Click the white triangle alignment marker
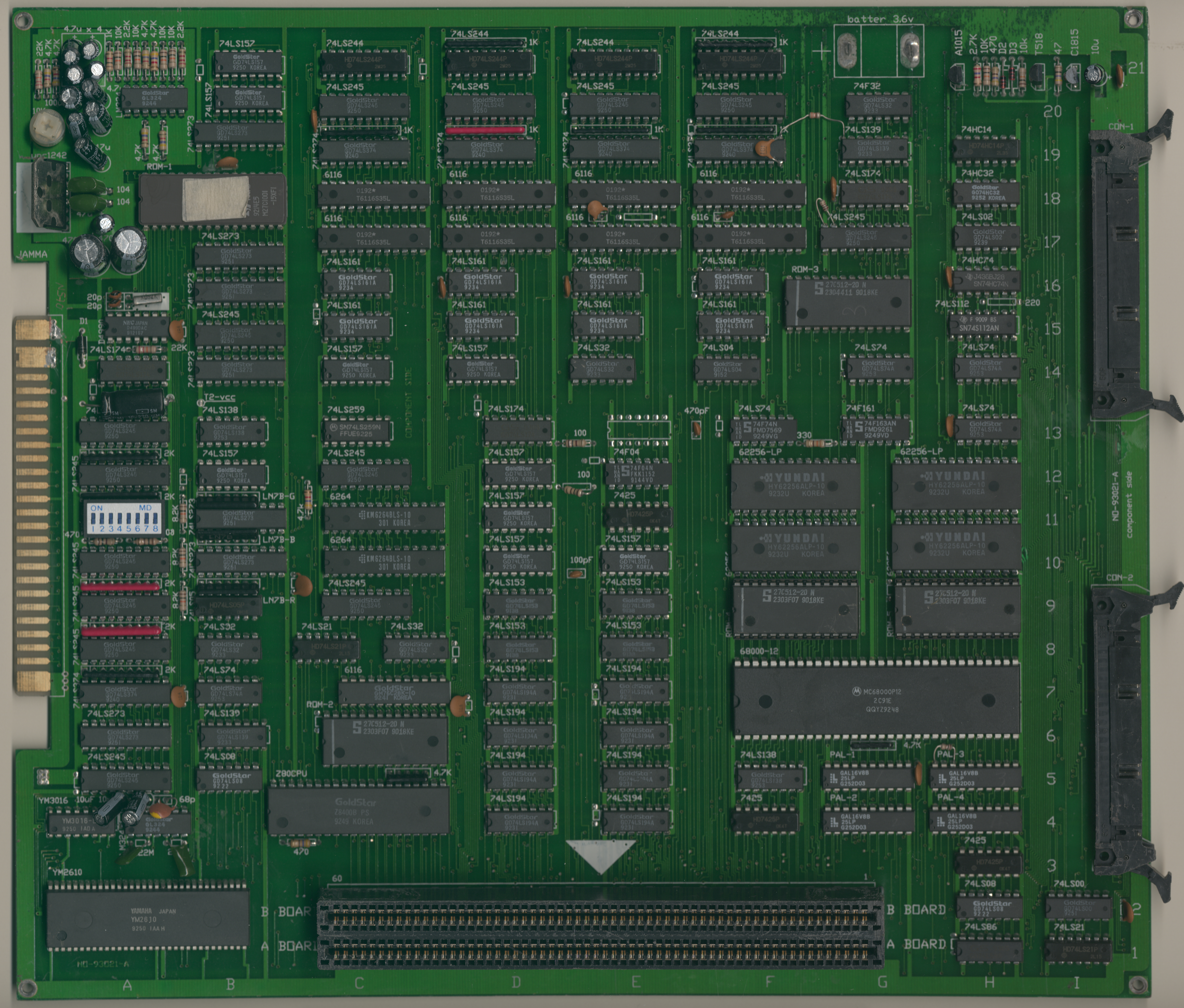This screenshot has height=1008, width=1184. (600, 856)
